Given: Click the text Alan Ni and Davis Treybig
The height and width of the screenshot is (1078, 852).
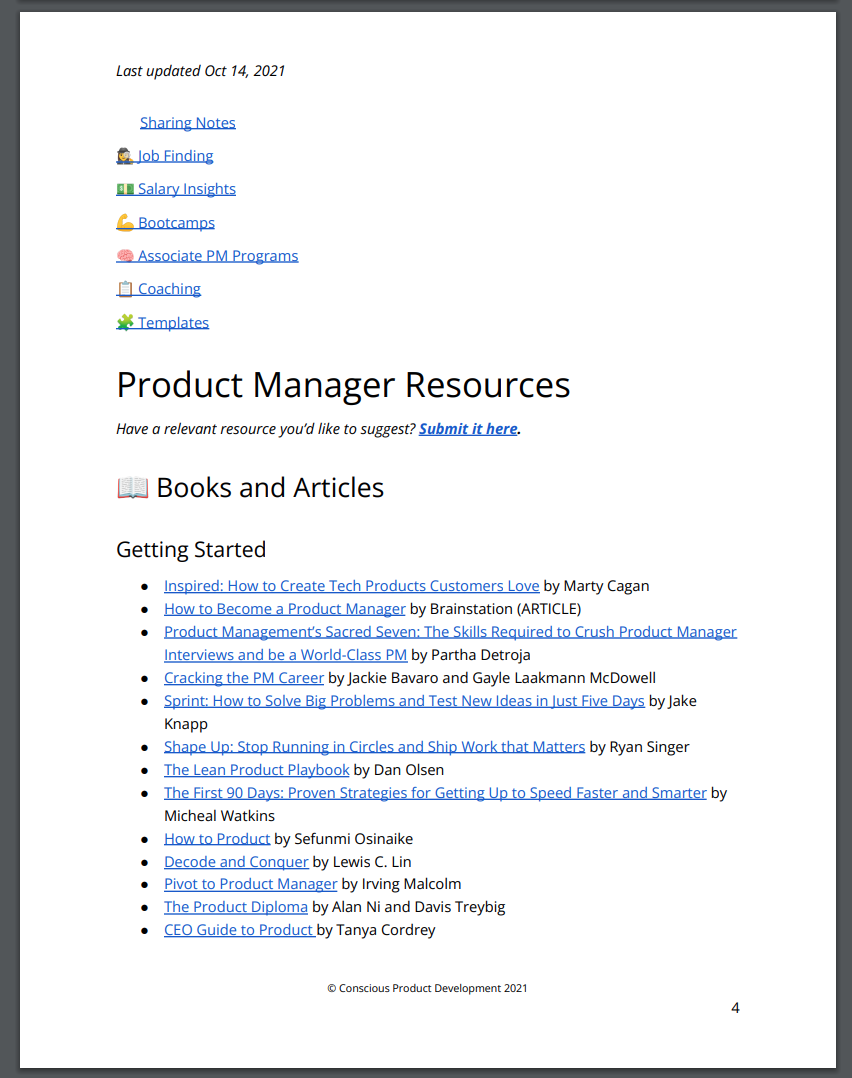Looking at the screenshot, I should (418, 908).
